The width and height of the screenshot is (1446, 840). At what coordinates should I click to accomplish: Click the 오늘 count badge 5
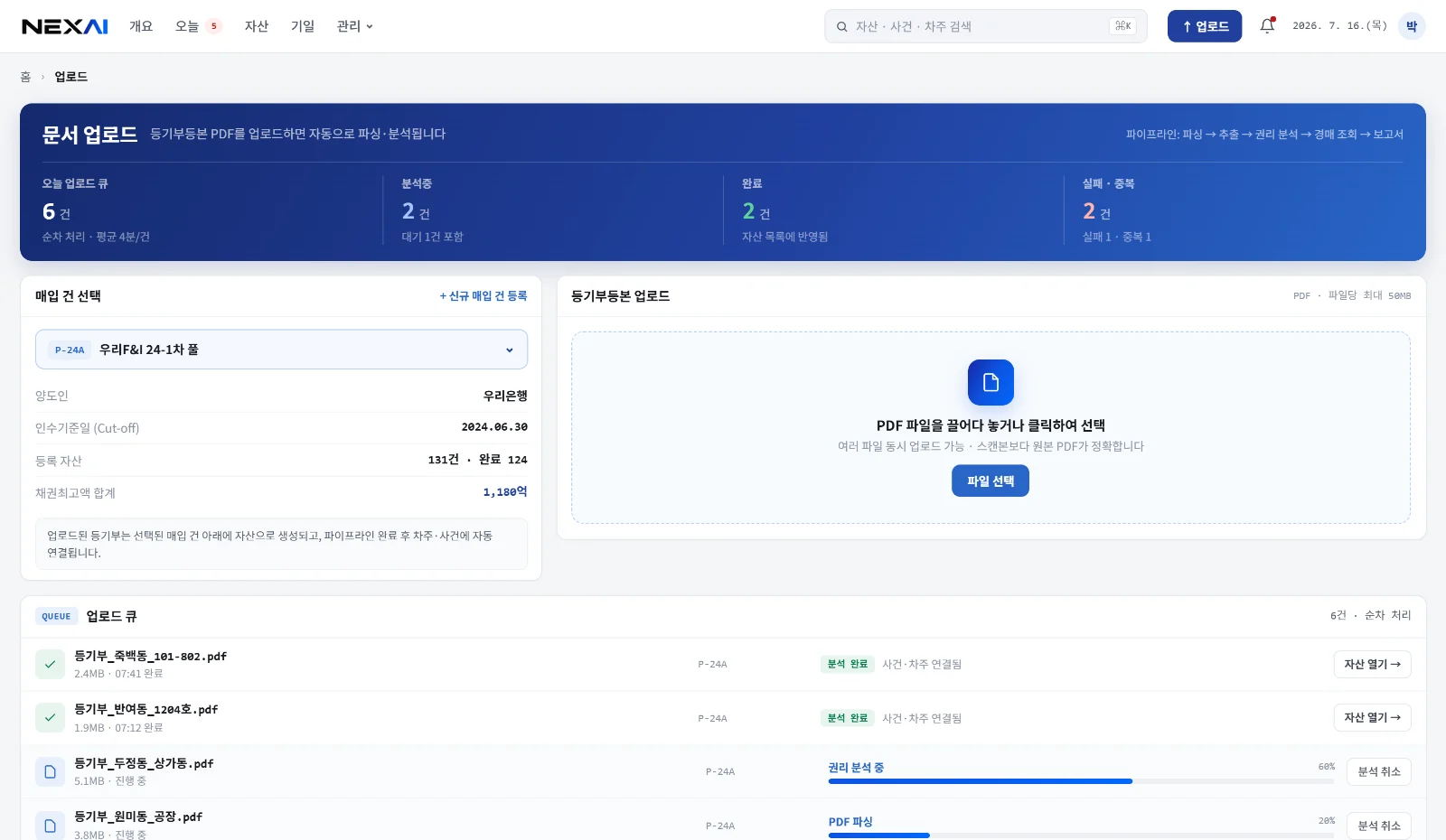(214, 26)
